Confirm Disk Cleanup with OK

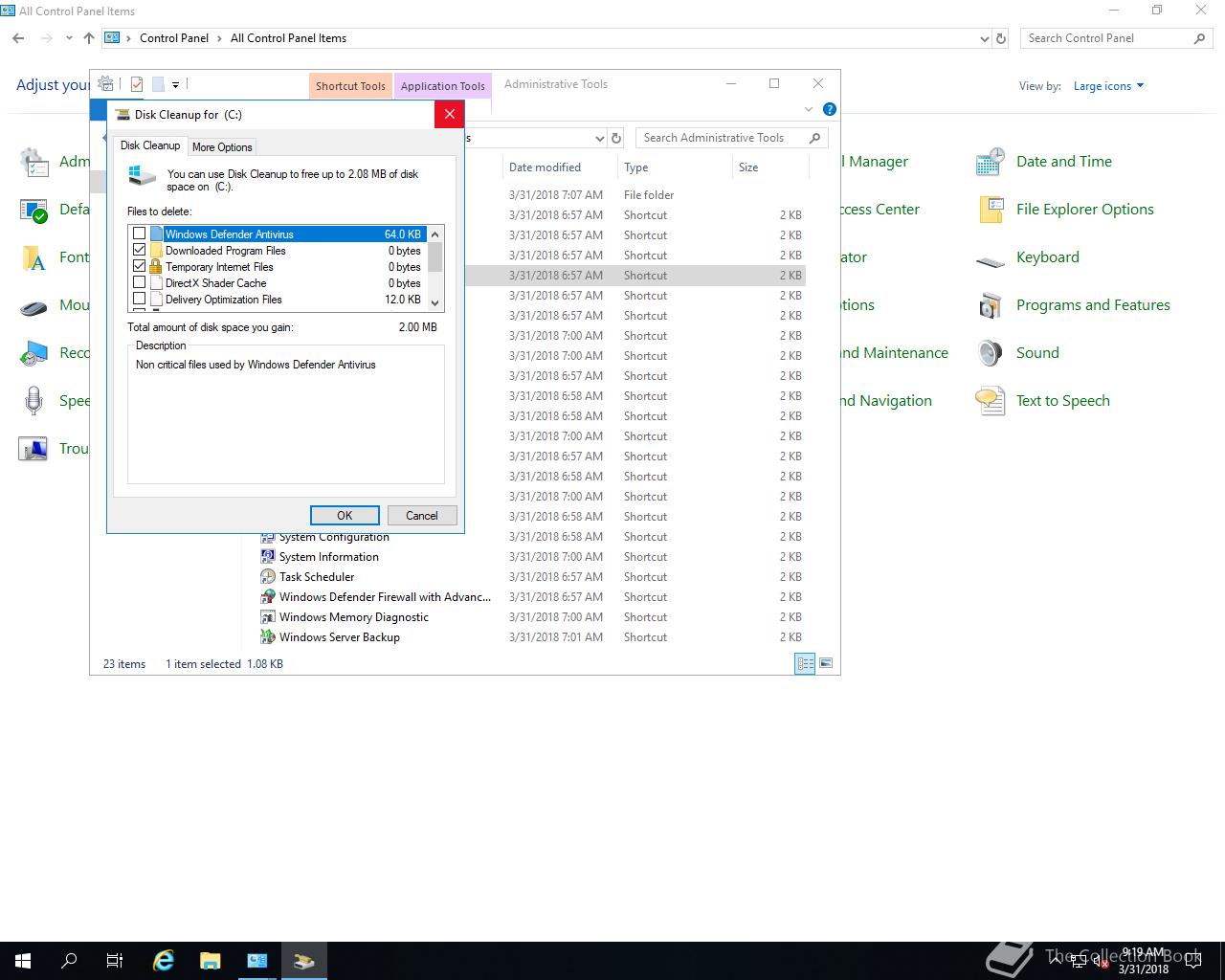point(345,515)
